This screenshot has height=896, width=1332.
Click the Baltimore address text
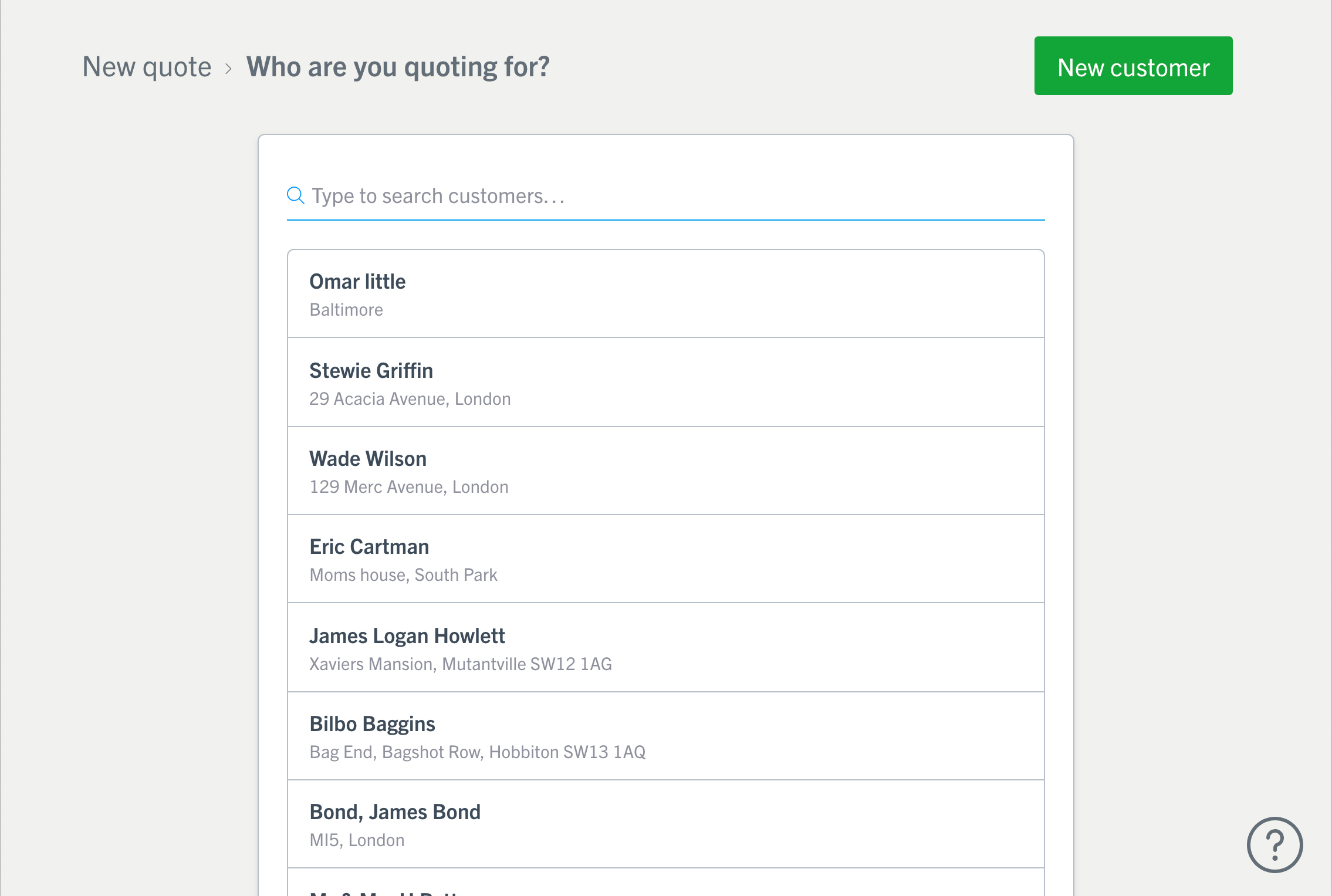pos(346,310)
